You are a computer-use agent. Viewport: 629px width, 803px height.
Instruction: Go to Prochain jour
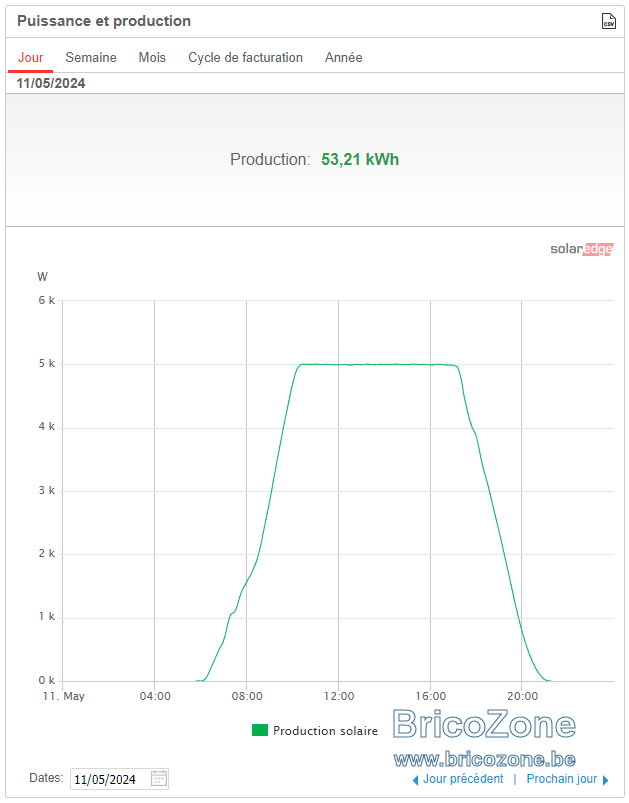click(561, 779)
